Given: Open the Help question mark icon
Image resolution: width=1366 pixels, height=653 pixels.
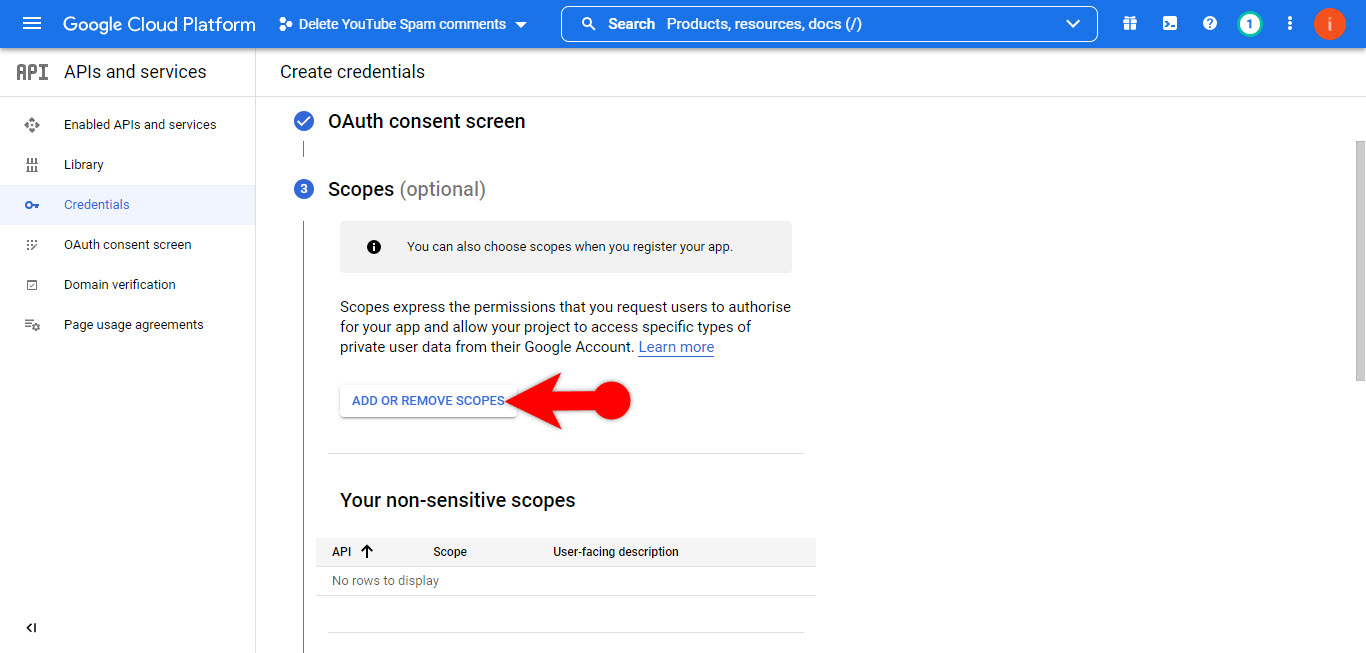Looking at the screenshot, I should tap(1210, 24).
